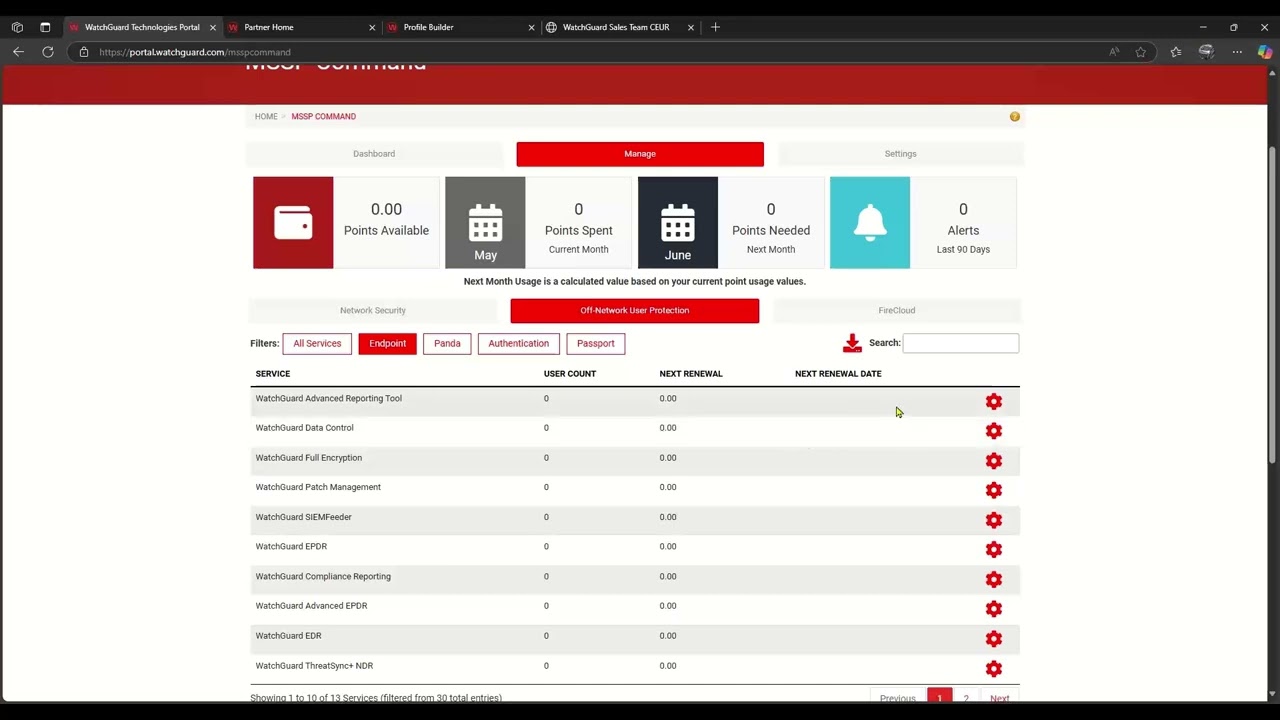Click the Alerts bell icon
This screenshot has height=720, width=1280.
point(870,222)
